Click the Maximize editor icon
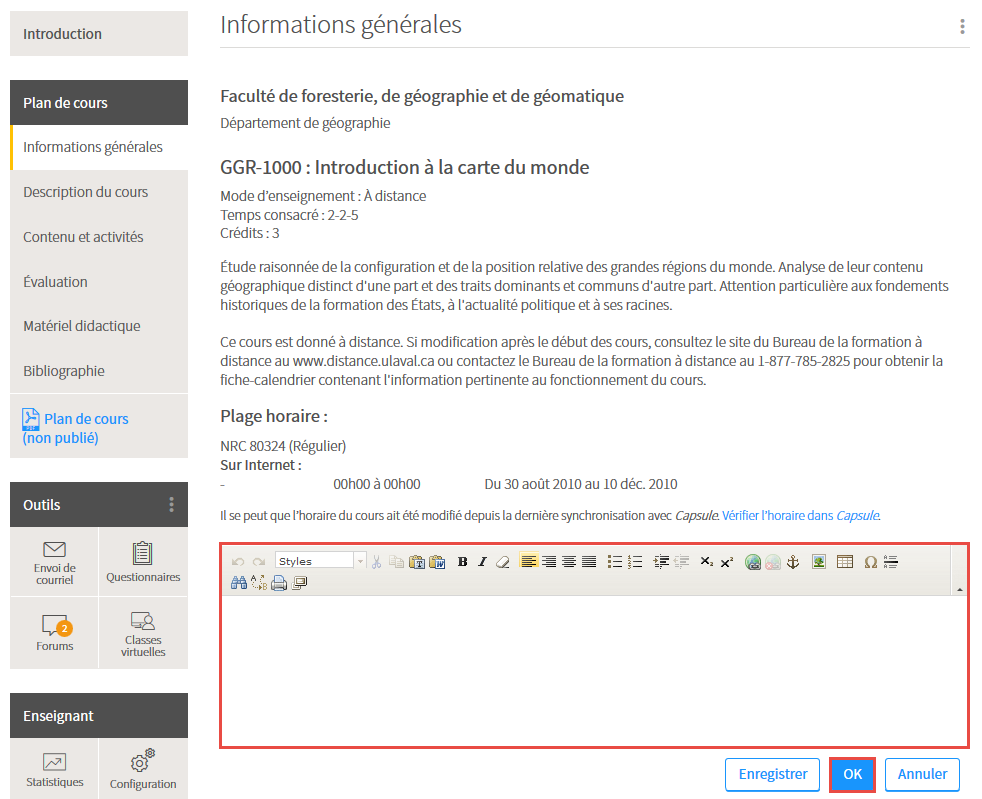 (299, 583)
